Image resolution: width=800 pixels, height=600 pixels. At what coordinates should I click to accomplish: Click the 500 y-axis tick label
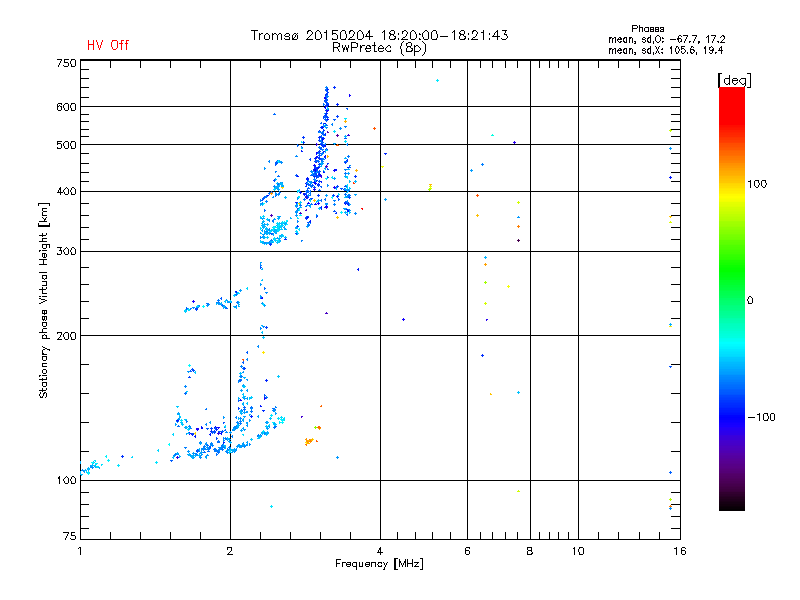point(66,145)
